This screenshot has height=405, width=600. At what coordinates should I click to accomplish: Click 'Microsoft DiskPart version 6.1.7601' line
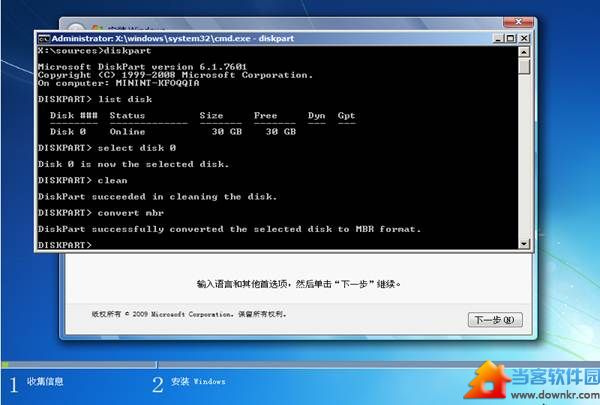[x=142, y=67]
